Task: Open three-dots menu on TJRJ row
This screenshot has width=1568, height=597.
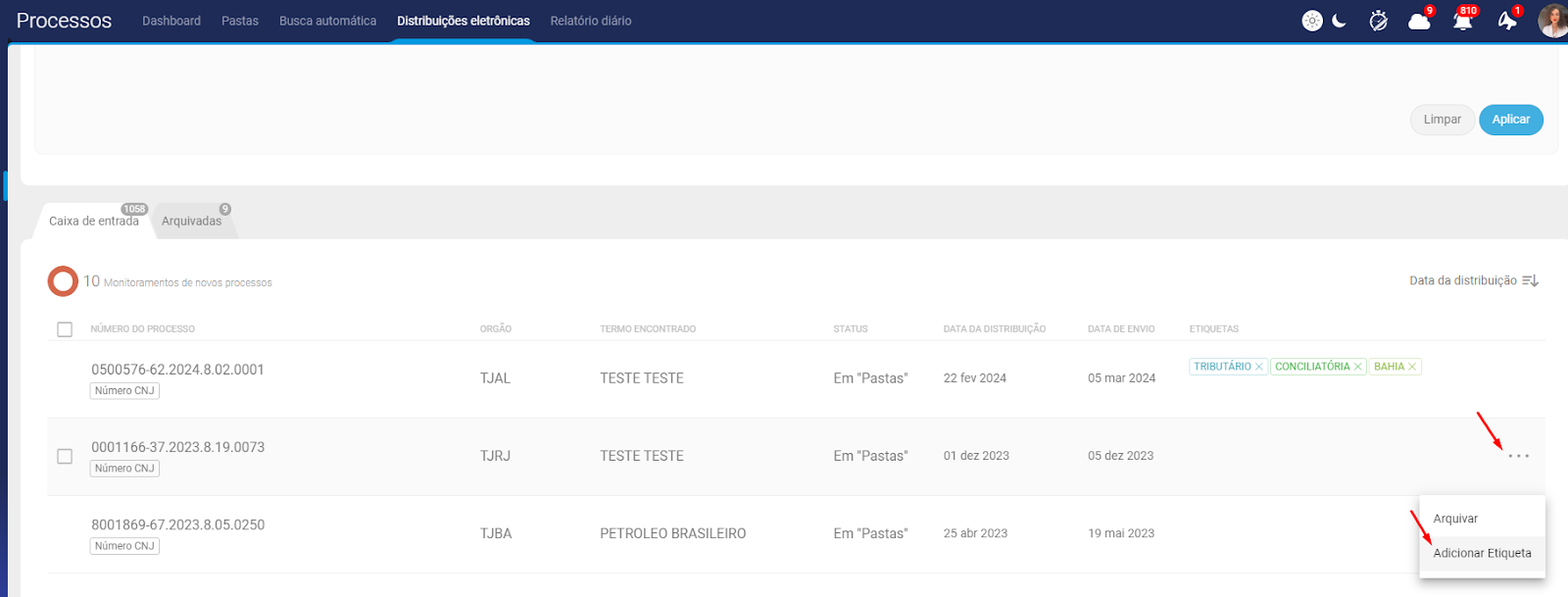Action: coord(1518,456)
